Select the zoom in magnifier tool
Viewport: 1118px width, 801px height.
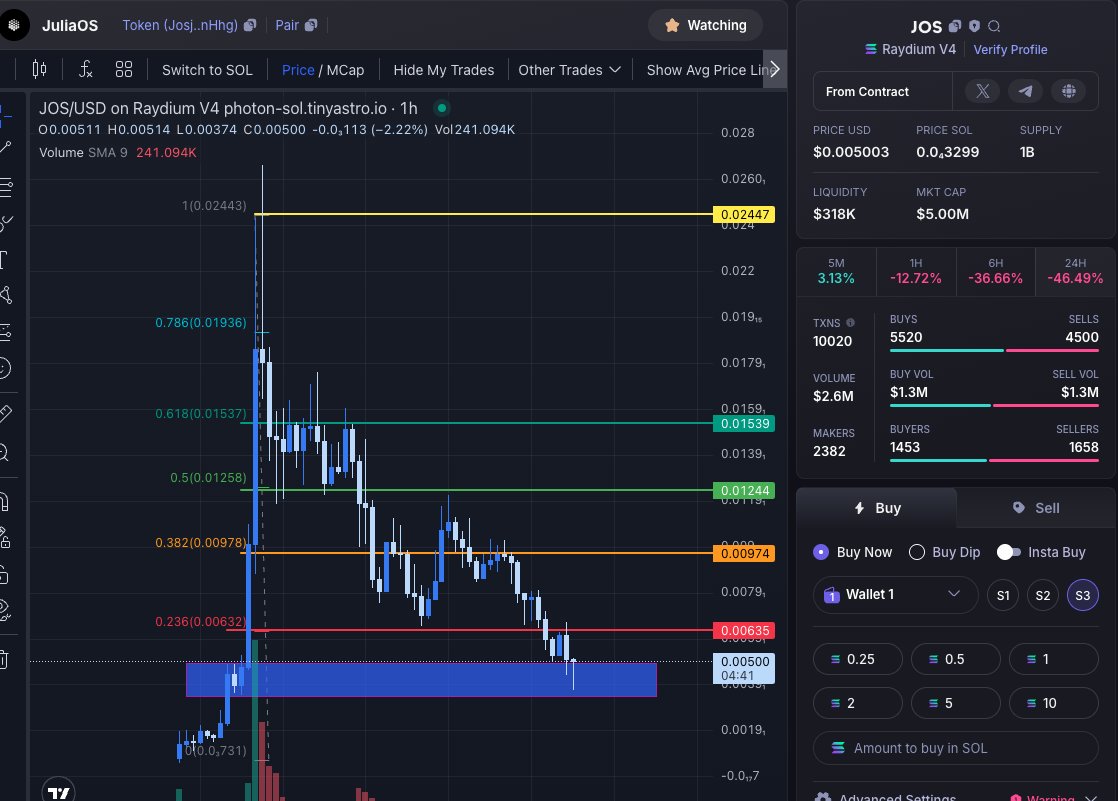4,452
